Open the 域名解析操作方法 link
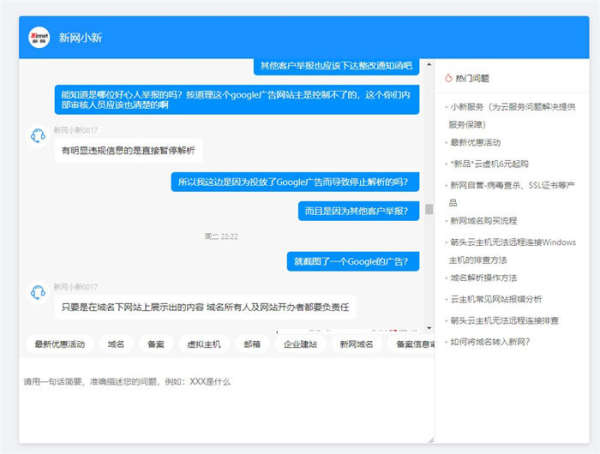 (x=483, y=277)
